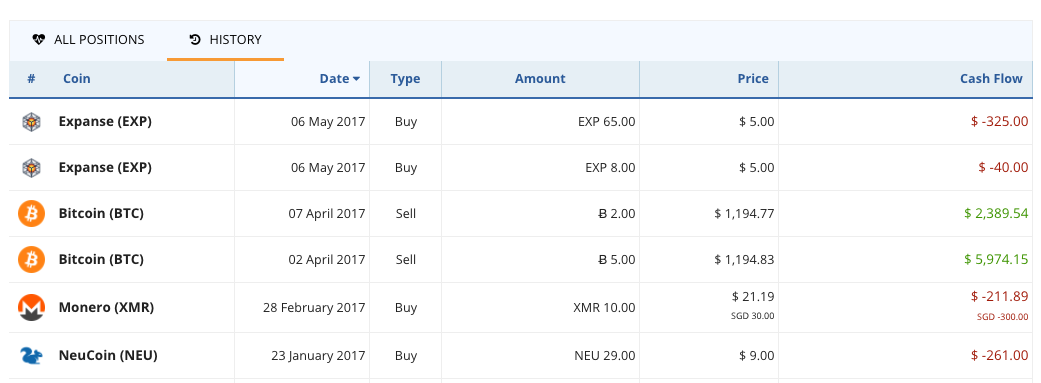Screen dimensions: 1041x383
Task: Click the SGD 30.00 price note
Action: pyautogui.click(x=753, y=316)
